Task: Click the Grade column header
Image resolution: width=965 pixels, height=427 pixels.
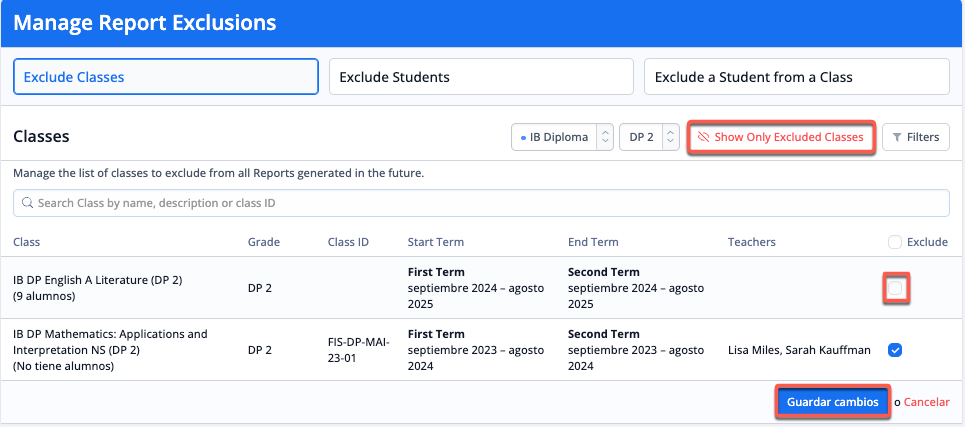Action: (264, 242)
